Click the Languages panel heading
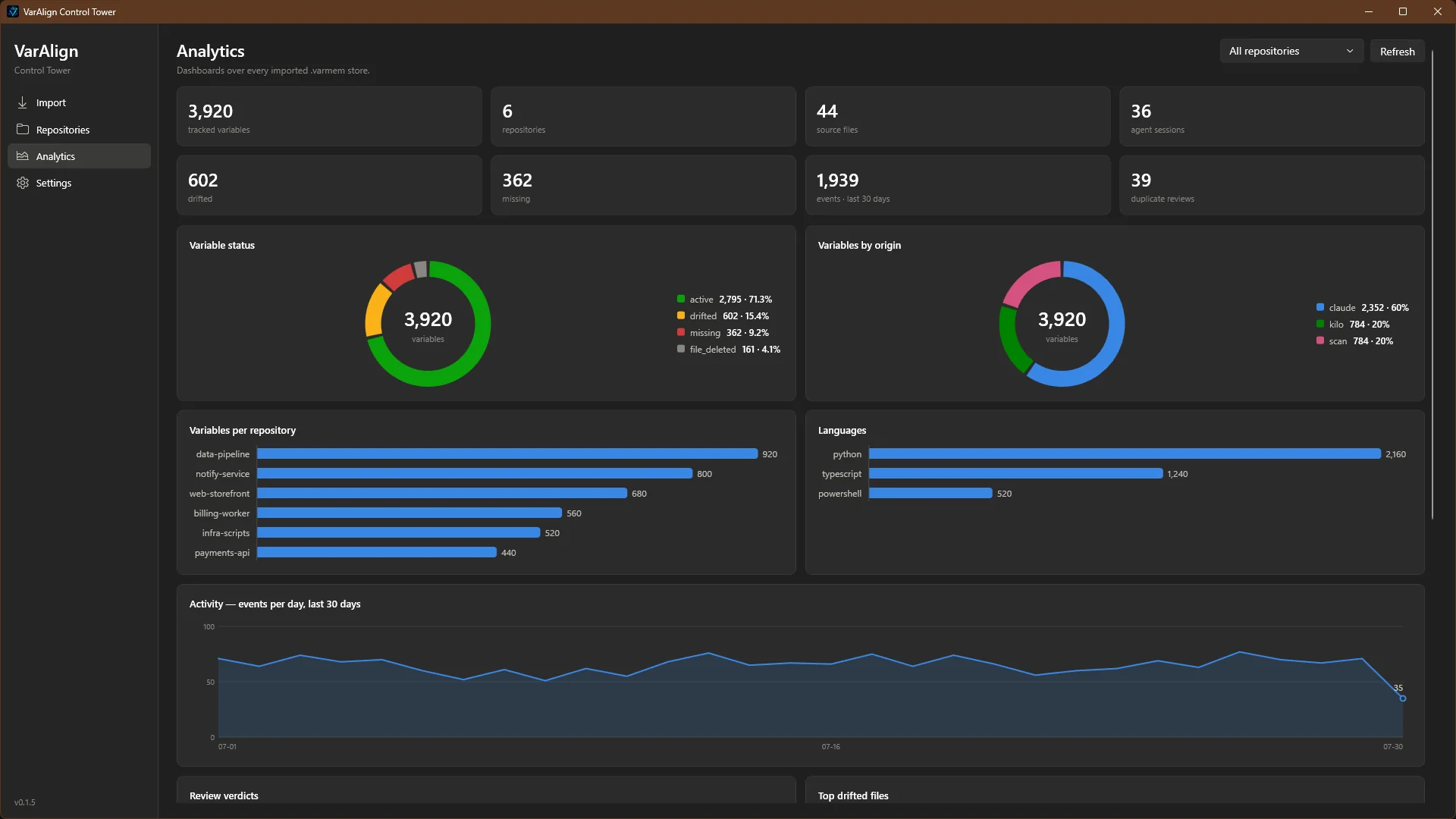Viewport: 1456px width, 819px height. [842, 430]
